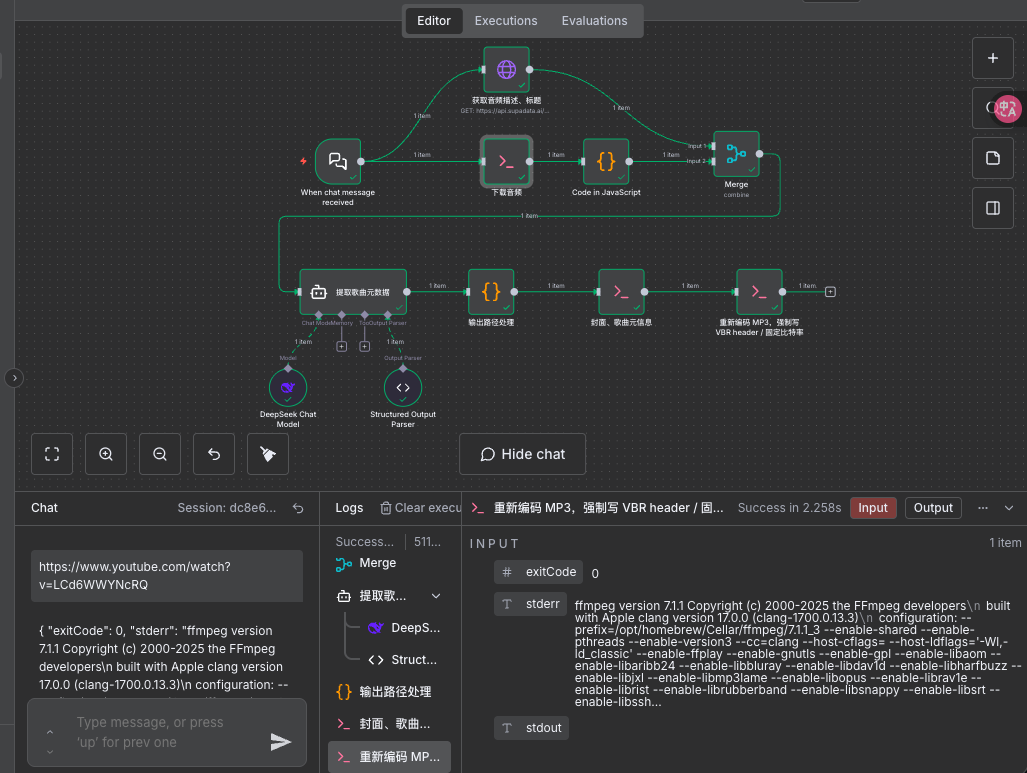Click the zoom in canvas button
Screen dimensions: 1027x773
(106, 454)
